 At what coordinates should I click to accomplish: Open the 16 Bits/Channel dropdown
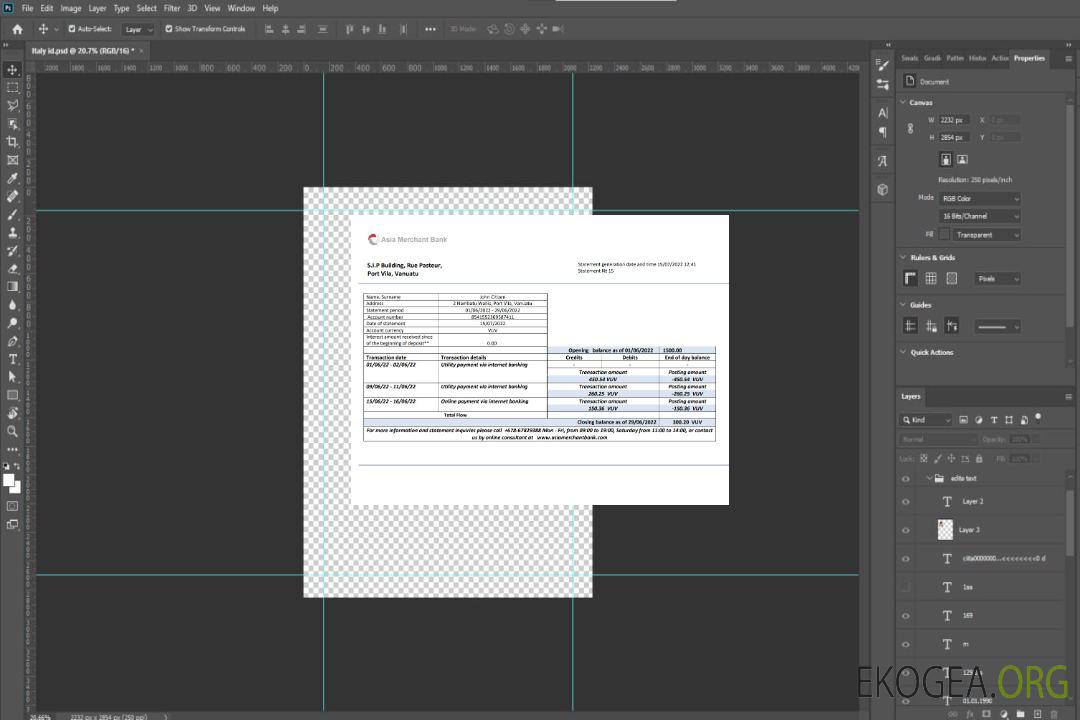979,216
